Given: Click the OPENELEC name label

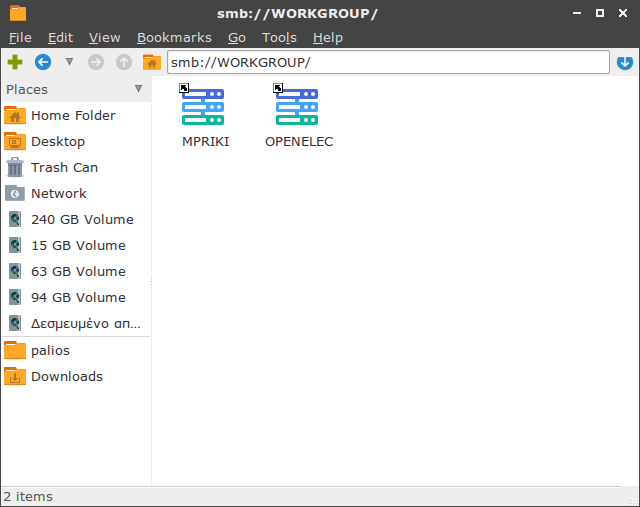Looking at the screenshot, I should click(299, 142).
